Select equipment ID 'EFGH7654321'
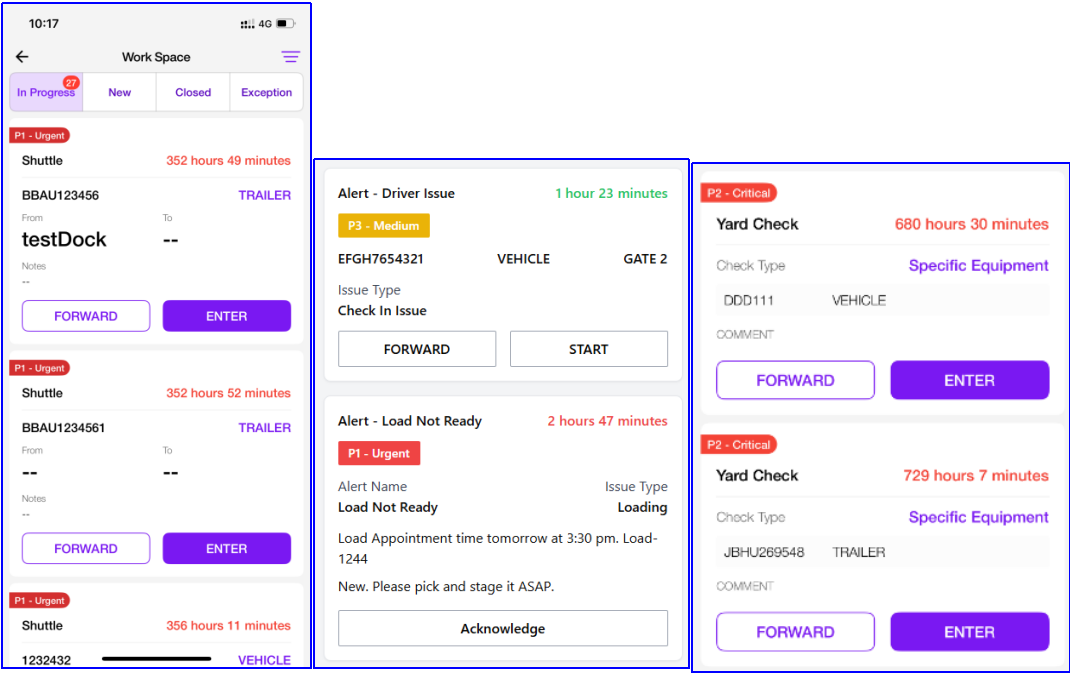This screenshot has height=676, width=1070. pyautogui.click(x=381, y=259)
